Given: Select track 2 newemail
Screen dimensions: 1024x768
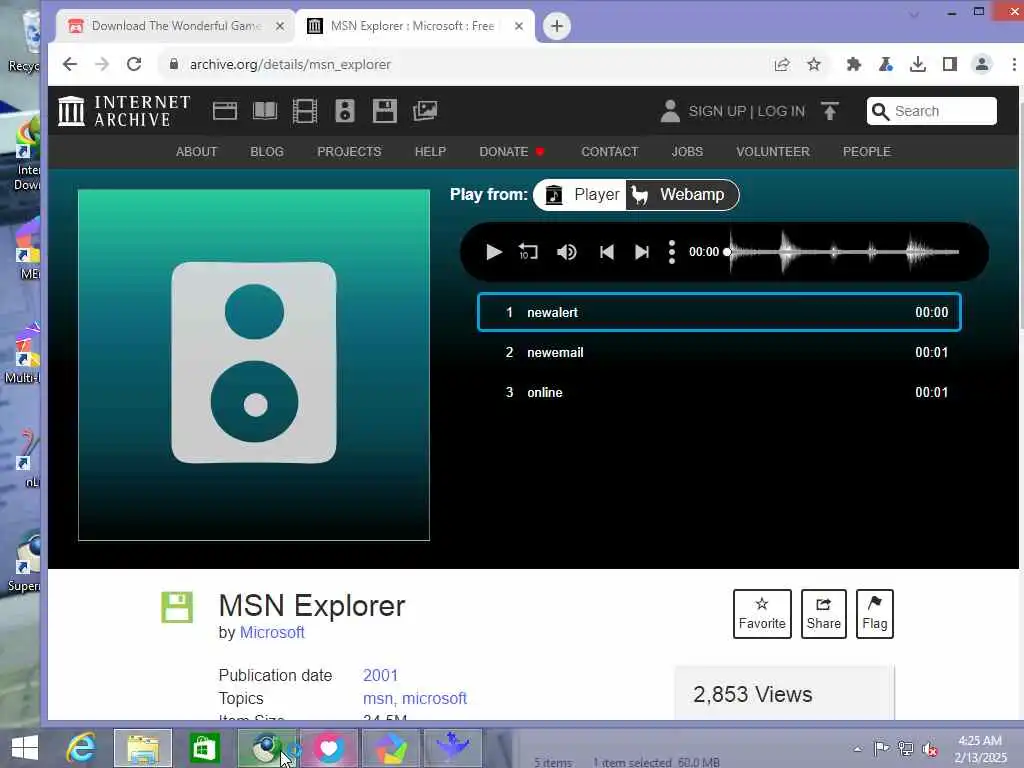Looking at the screenshot, I should coord(719,353).
